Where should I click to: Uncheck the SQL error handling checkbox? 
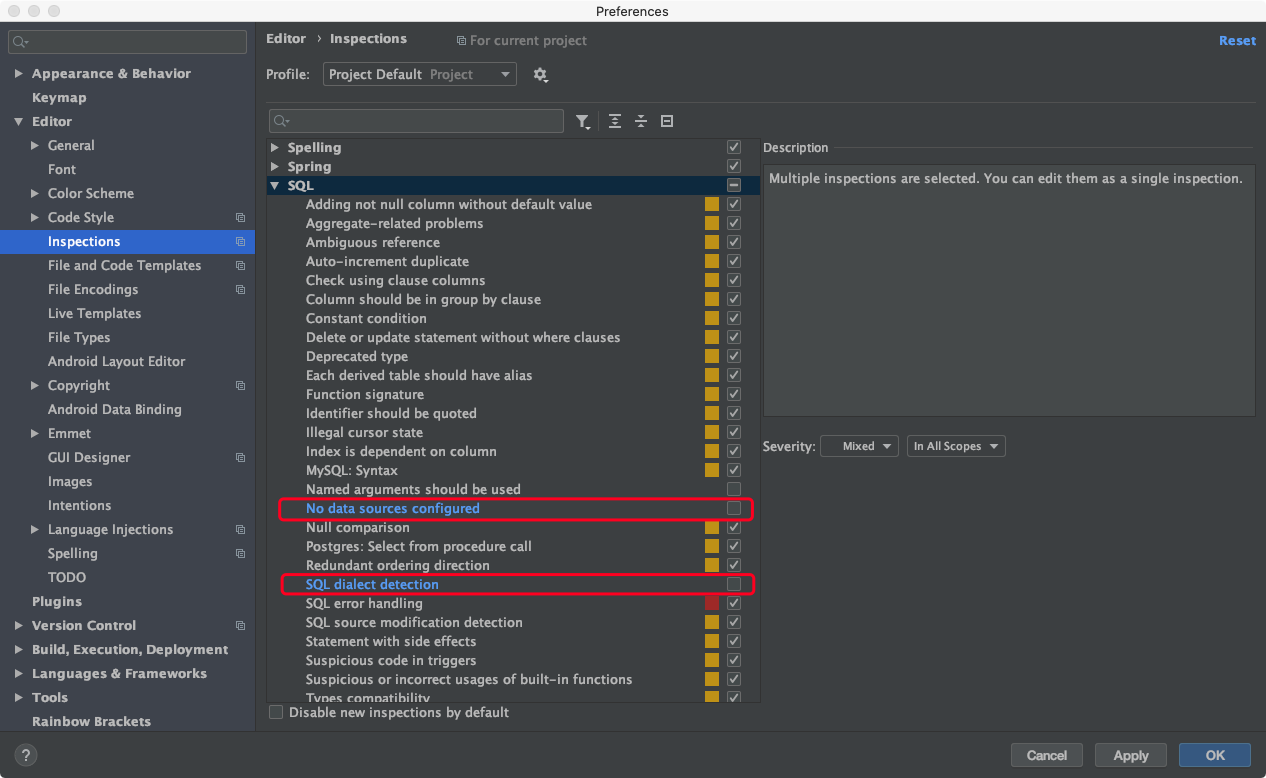734,603
